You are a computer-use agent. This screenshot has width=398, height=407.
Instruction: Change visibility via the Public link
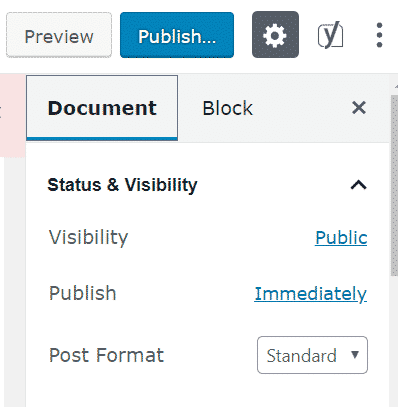[x=341, y=238]
